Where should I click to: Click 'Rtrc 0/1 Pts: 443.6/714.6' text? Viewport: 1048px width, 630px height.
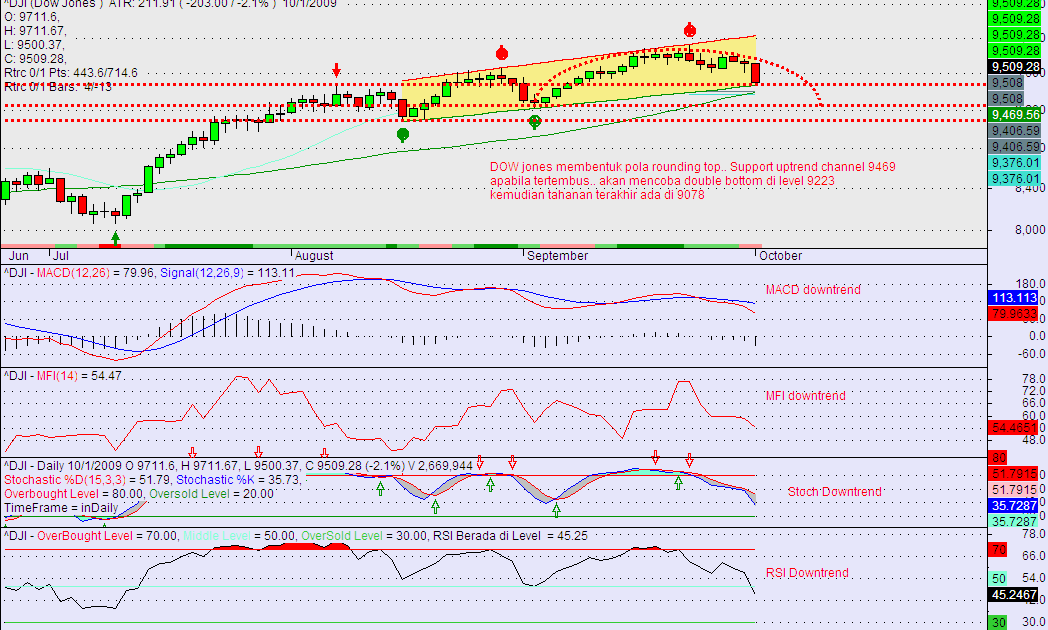point(71,73)
